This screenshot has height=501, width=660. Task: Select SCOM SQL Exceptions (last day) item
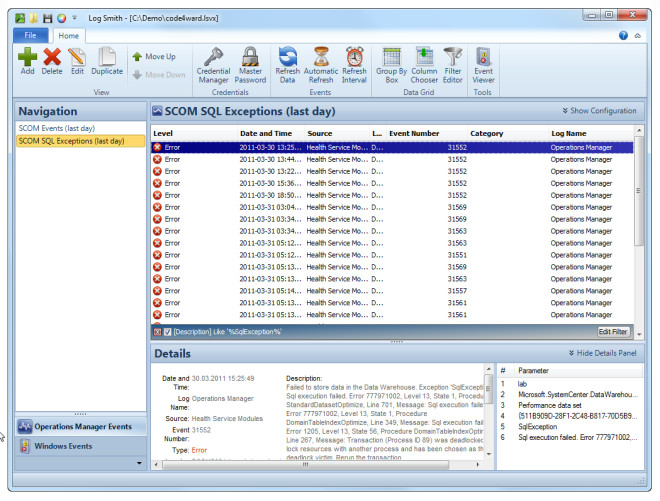81,141
